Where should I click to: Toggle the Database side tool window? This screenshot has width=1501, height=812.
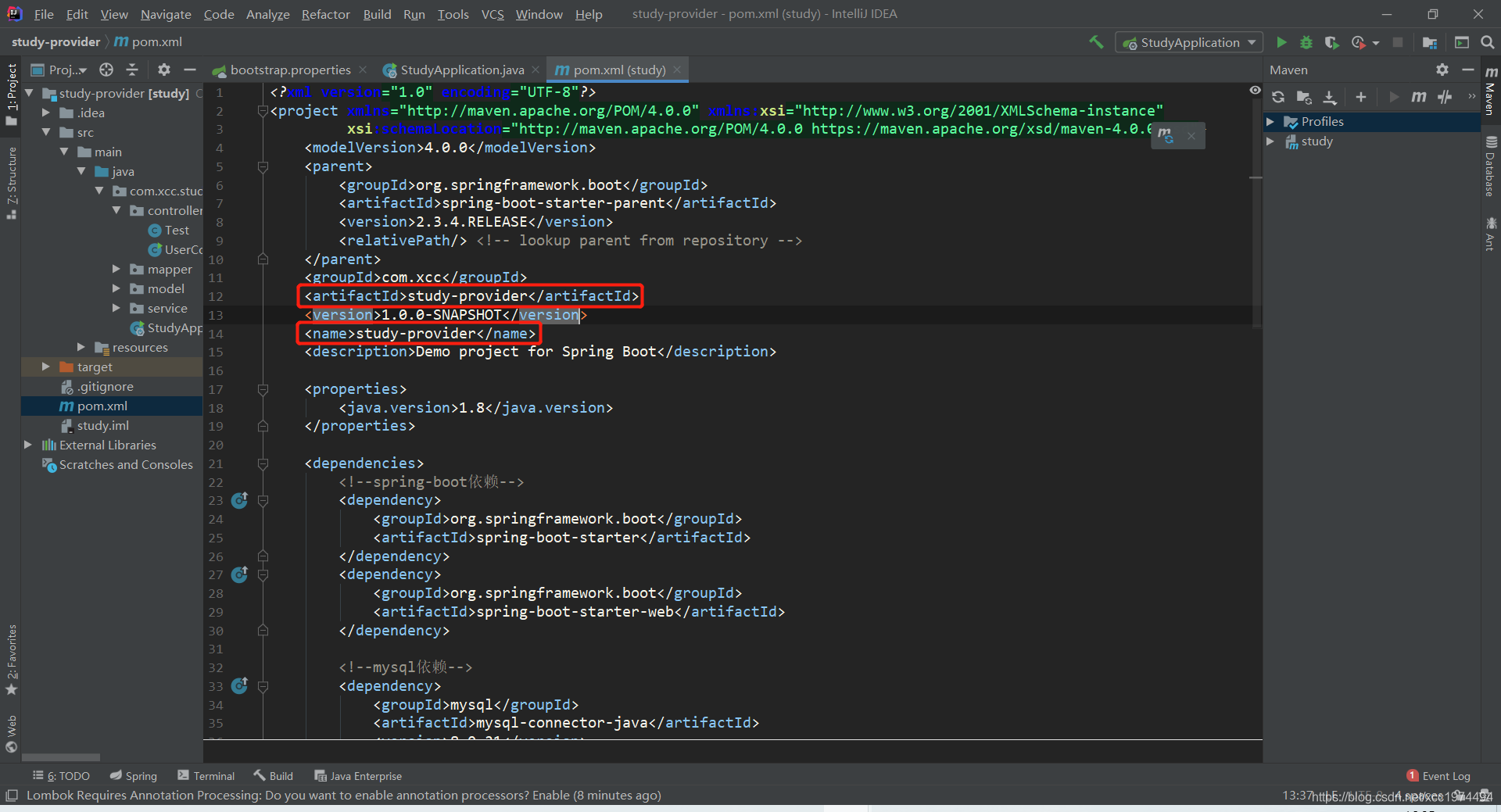[x=1491, y=166]
